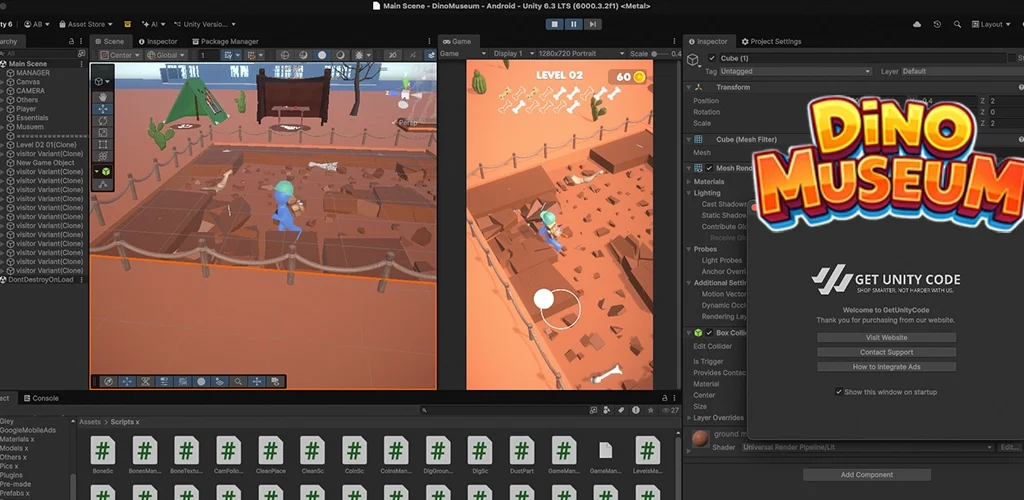The height and width of the screenshot is (500, 1024).
Task: Open the Console tab
Action: coord(40,398)
